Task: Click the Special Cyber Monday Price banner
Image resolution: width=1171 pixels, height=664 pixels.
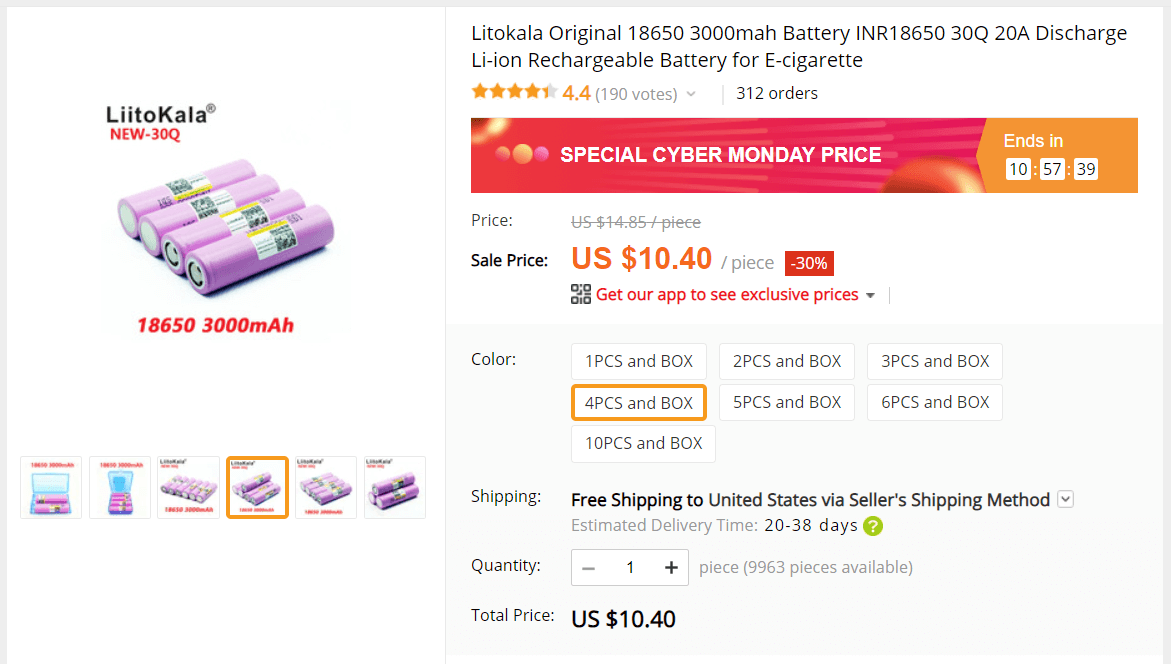Action: (721, 155)
